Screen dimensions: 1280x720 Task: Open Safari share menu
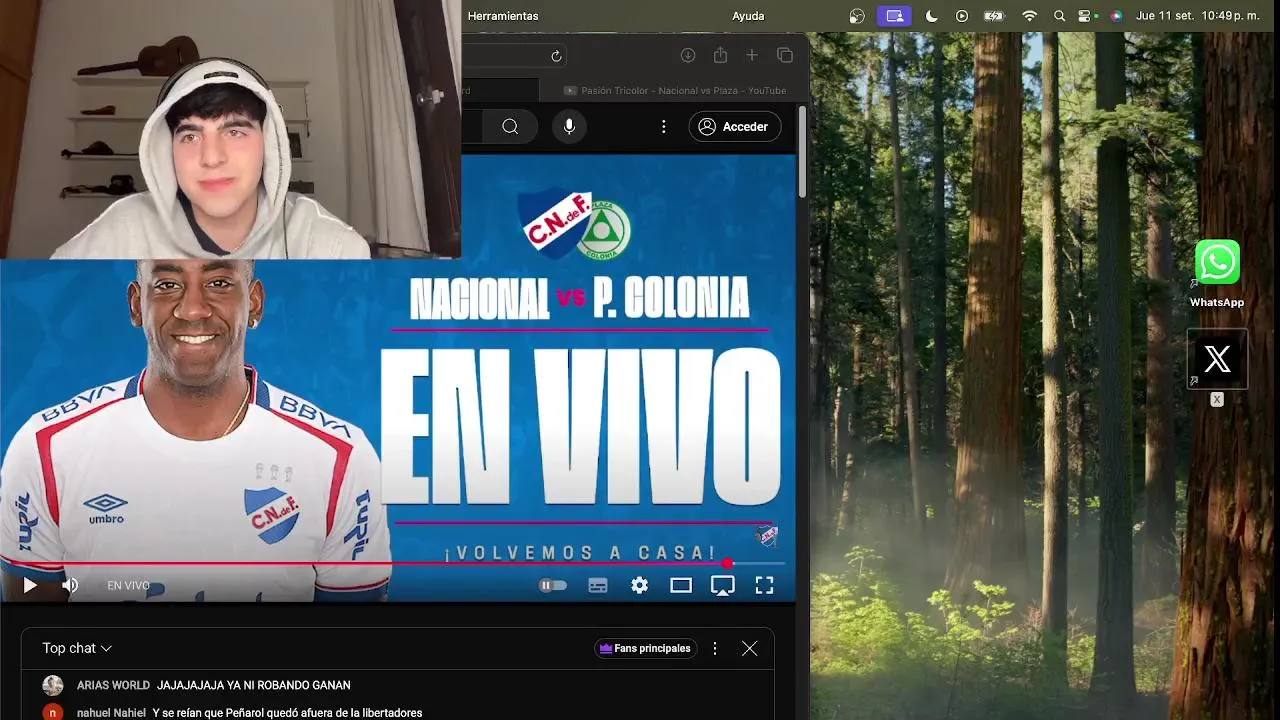720,56
